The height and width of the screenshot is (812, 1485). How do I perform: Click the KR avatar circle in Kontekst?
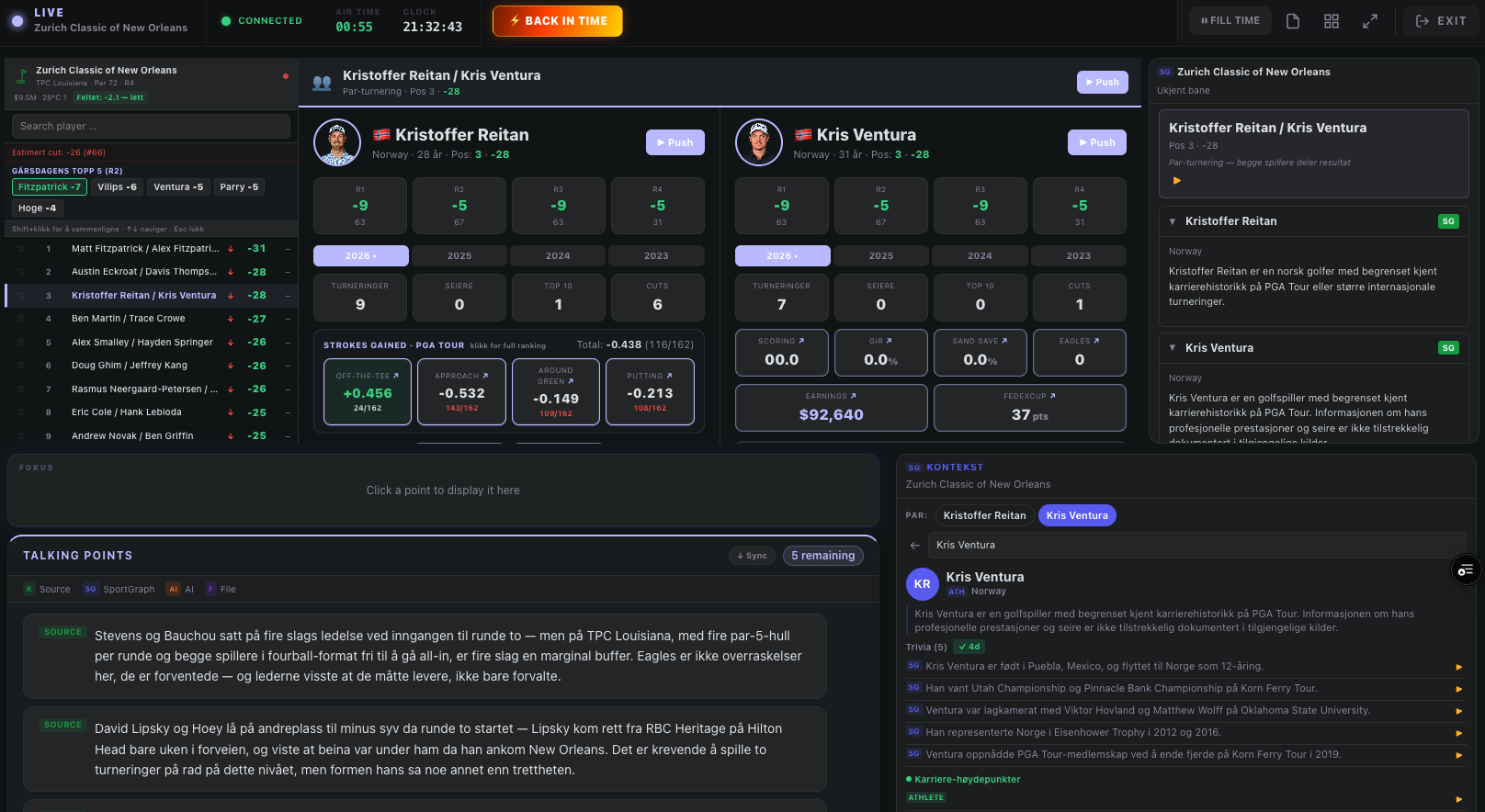pos(923,584)
